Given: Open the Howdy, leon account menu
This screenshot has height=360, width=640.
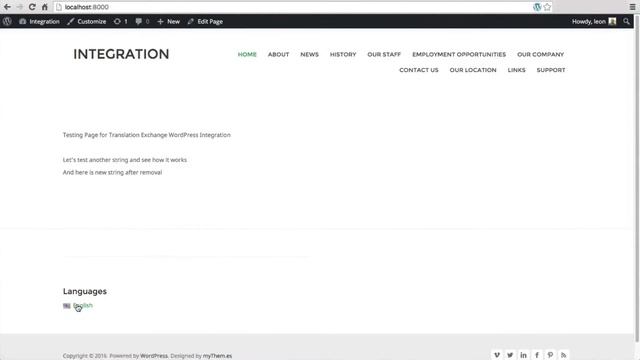Looking at the screenshot, I should [x=594, y=21].
